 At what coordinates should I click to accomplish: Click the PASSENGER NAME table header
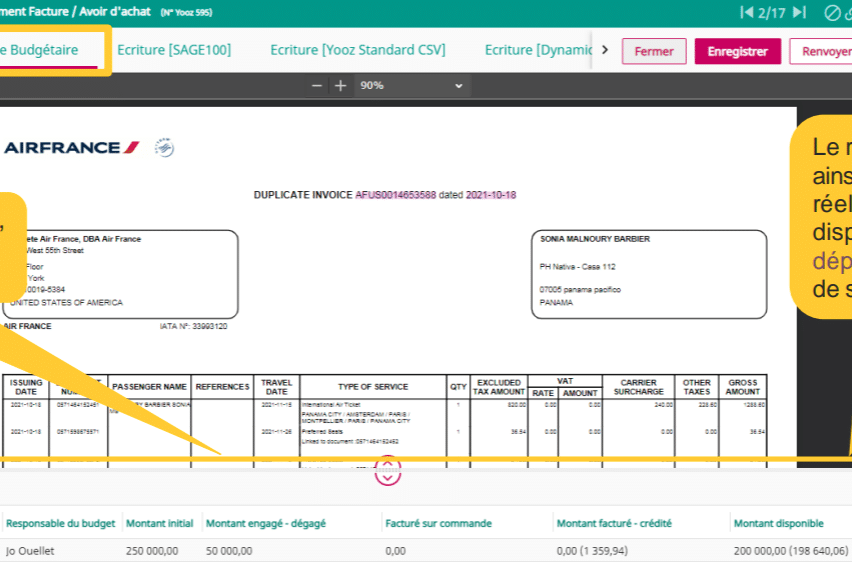click(x=149, y=387)
